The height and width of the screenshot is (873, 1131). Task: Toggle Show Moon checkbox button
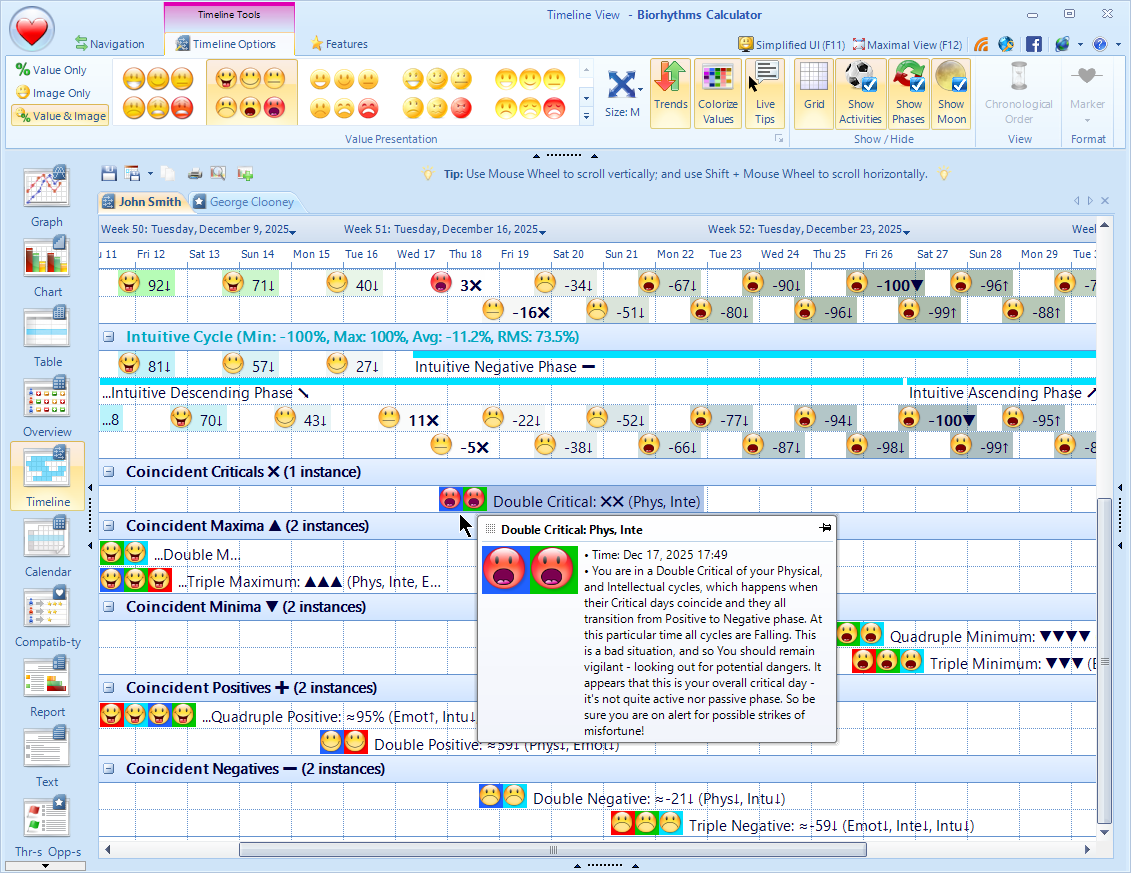[951, 92]
